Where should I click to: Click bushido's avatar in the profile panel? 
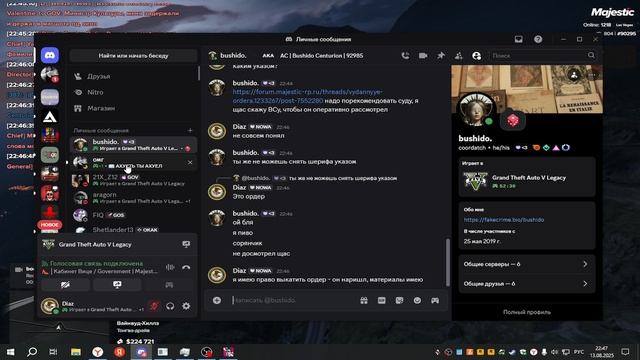(476, 109)
